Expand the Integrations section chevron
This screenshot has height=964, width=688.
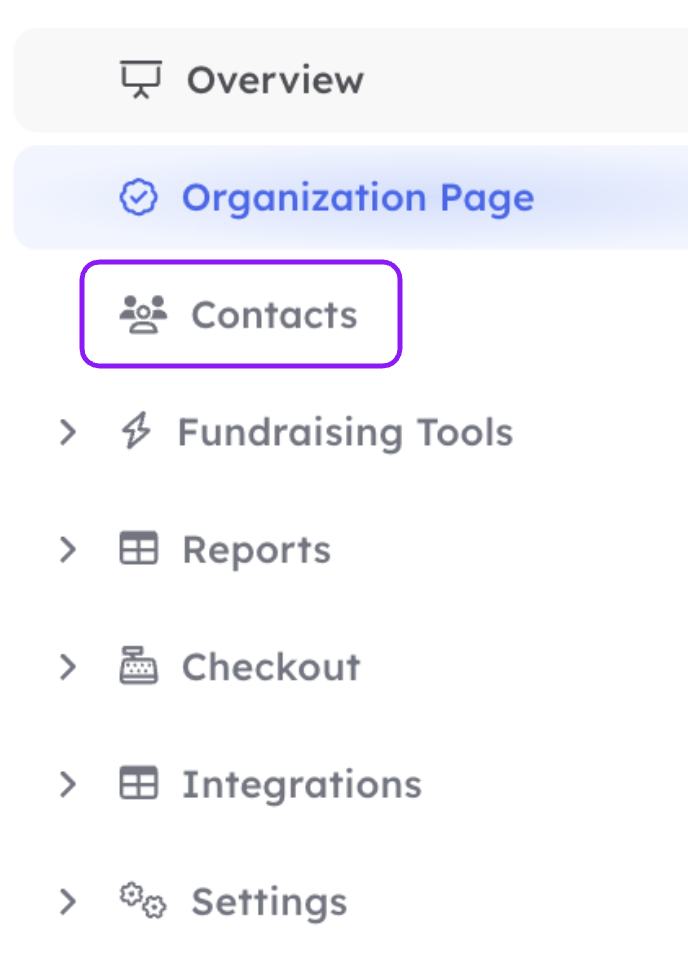coord(68,784)
